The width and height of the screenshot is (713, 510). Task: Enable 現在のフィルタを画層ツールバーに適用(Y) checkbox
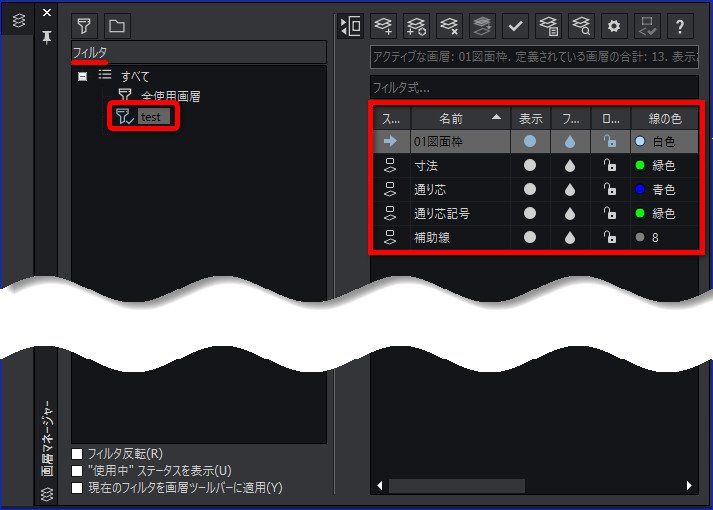77,488
